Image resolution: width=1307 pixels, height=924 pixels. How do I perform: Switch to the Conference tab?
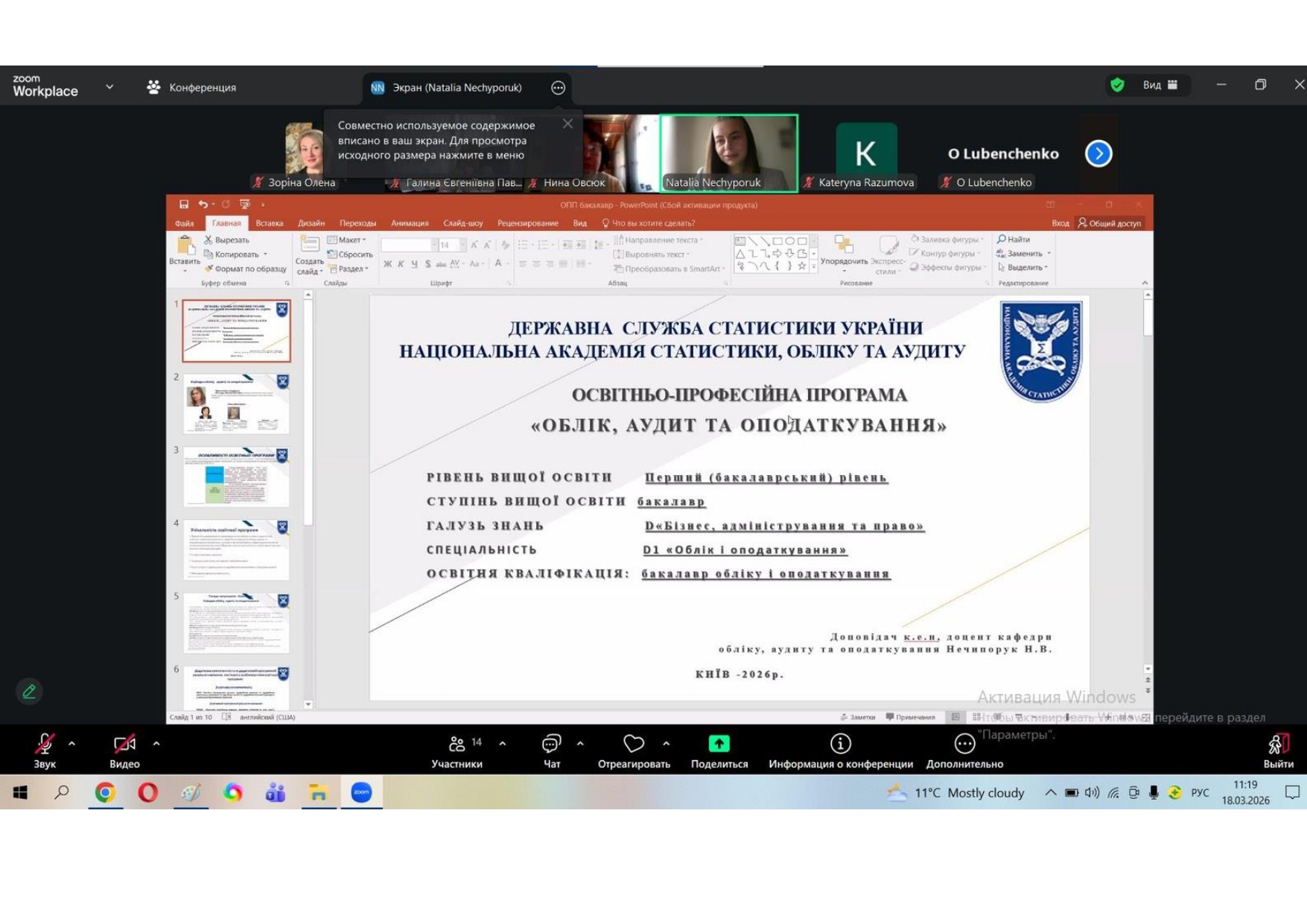point(192,88)
